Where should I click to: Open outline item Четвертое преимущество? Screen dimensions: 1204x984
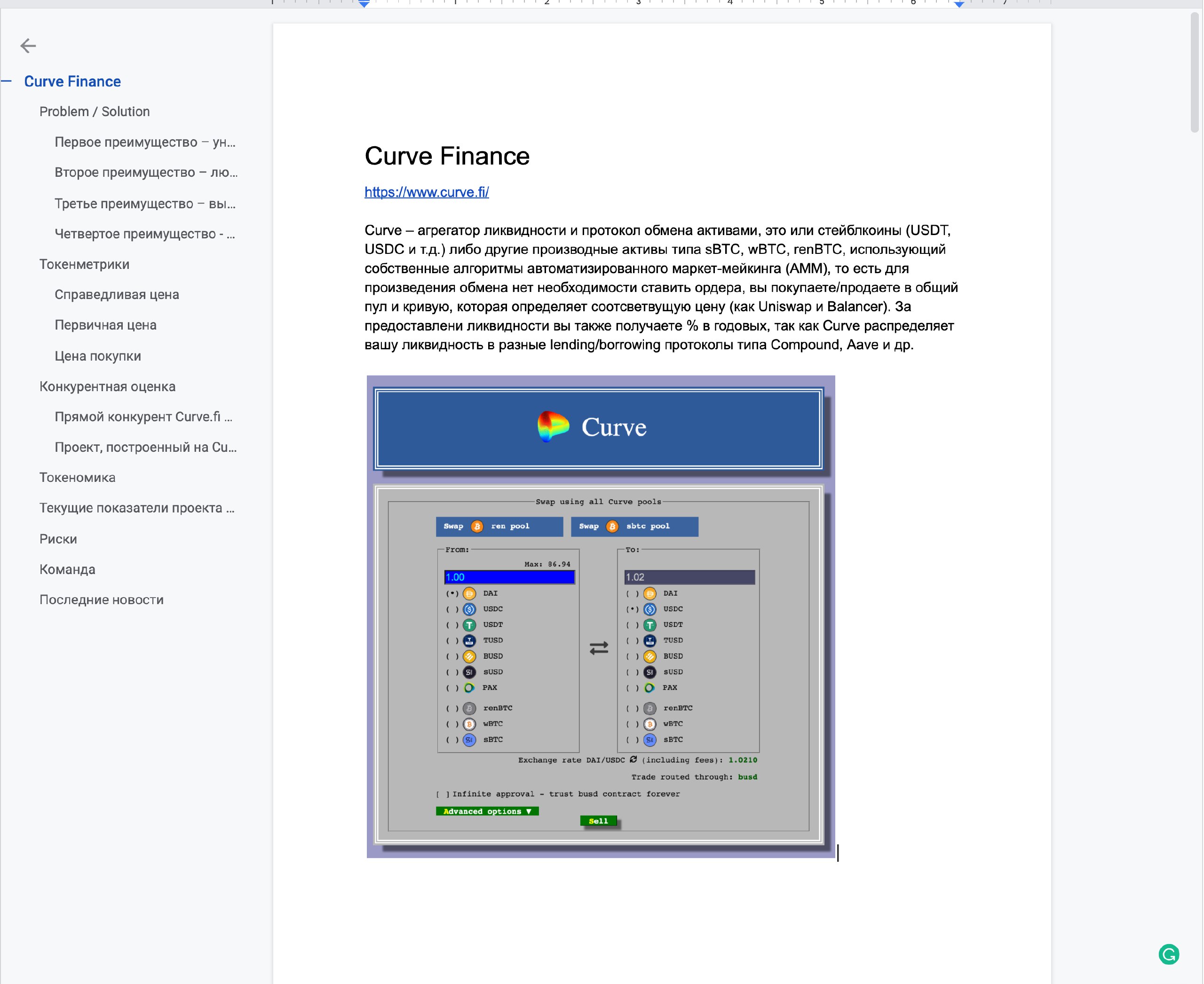click(144, 234)
